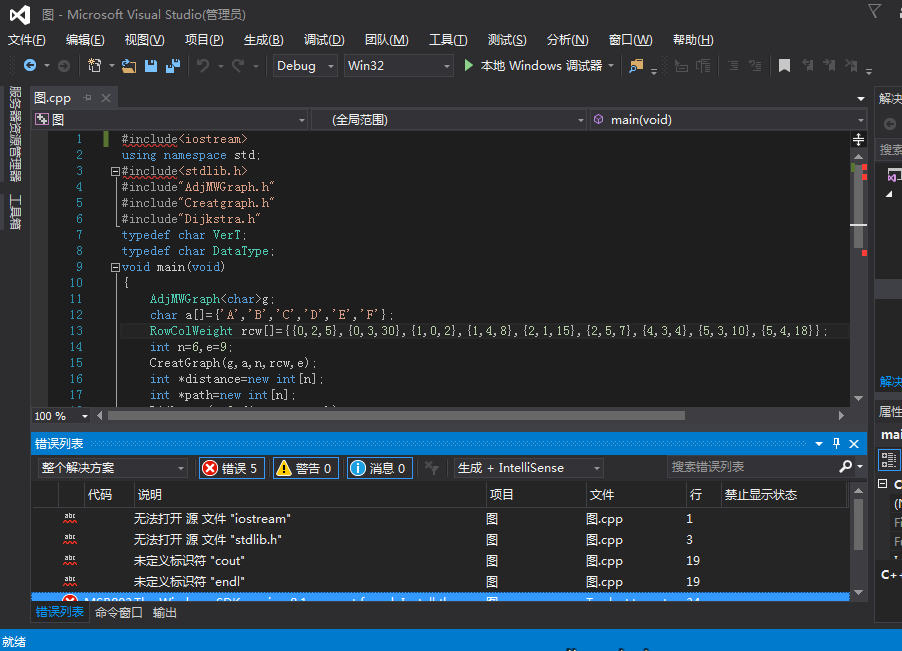This screenshot has height=651, width=902.
Task: Open the 调试(D) menu
Action: [x=323, y=40]
